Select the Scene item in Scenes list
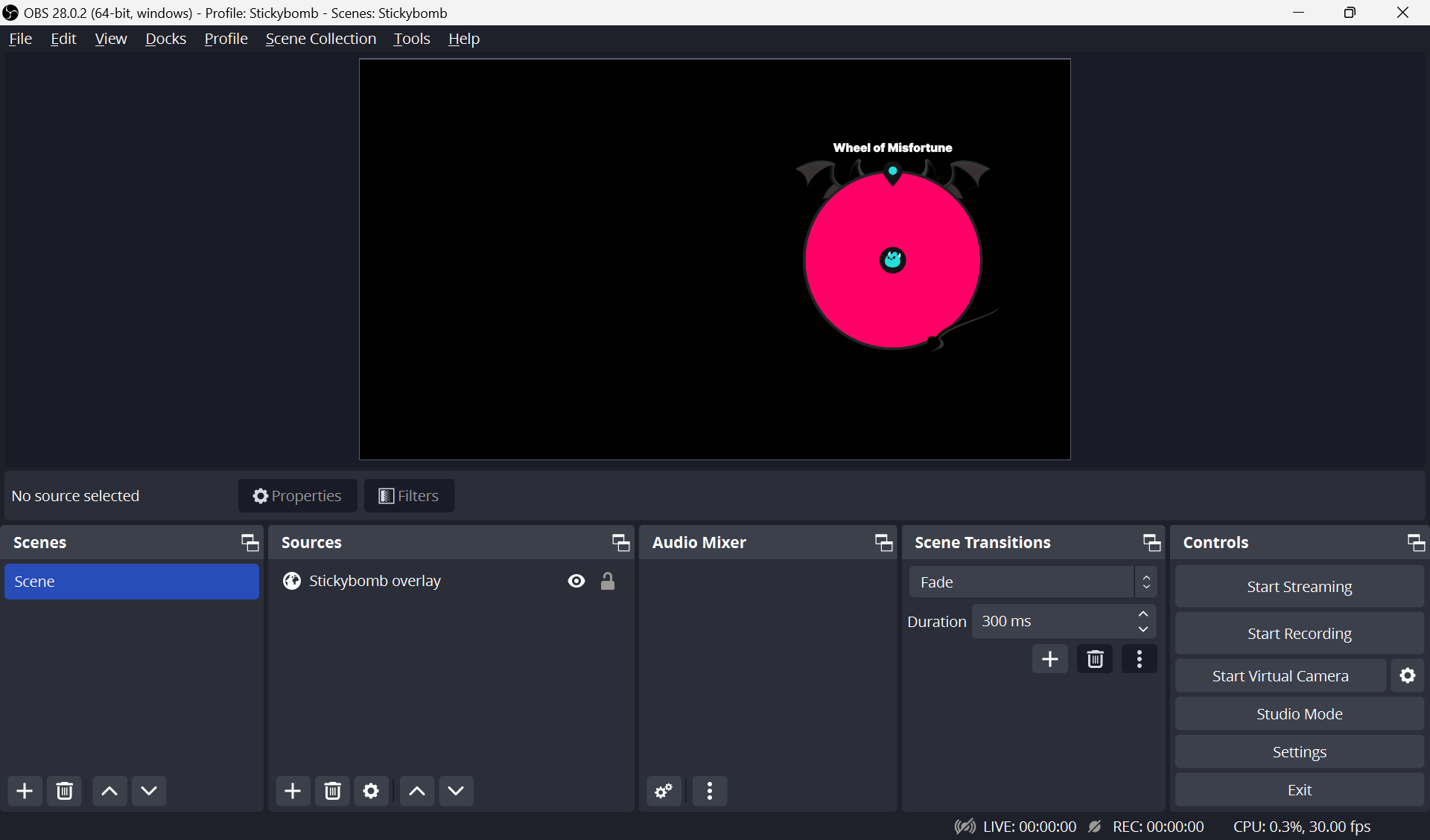This screenshot has width=1430, height=840. (132, 582)
